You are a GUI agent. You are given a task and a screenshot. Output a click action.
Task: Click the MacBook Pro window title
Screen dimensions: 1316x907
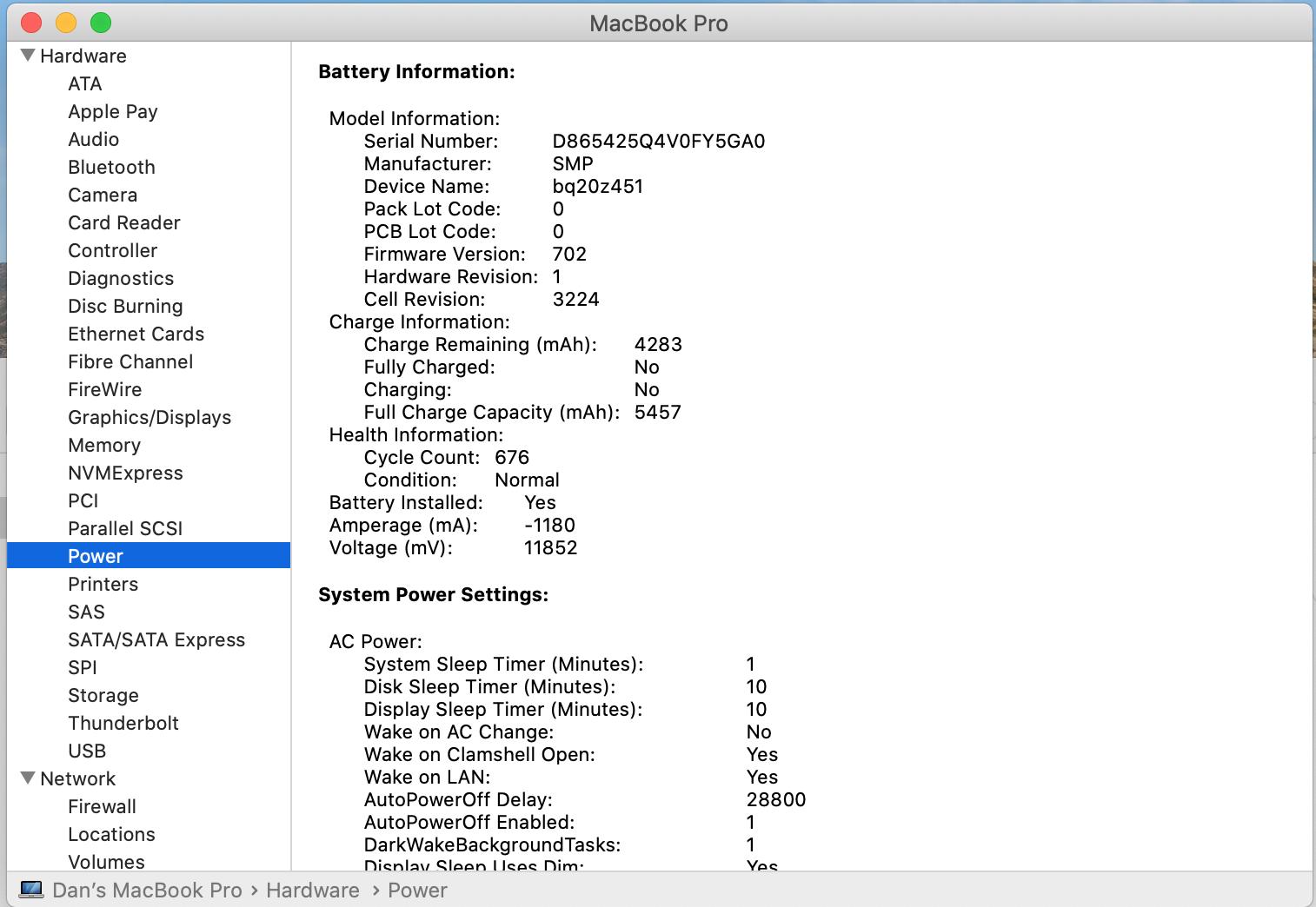click(658, 23)
